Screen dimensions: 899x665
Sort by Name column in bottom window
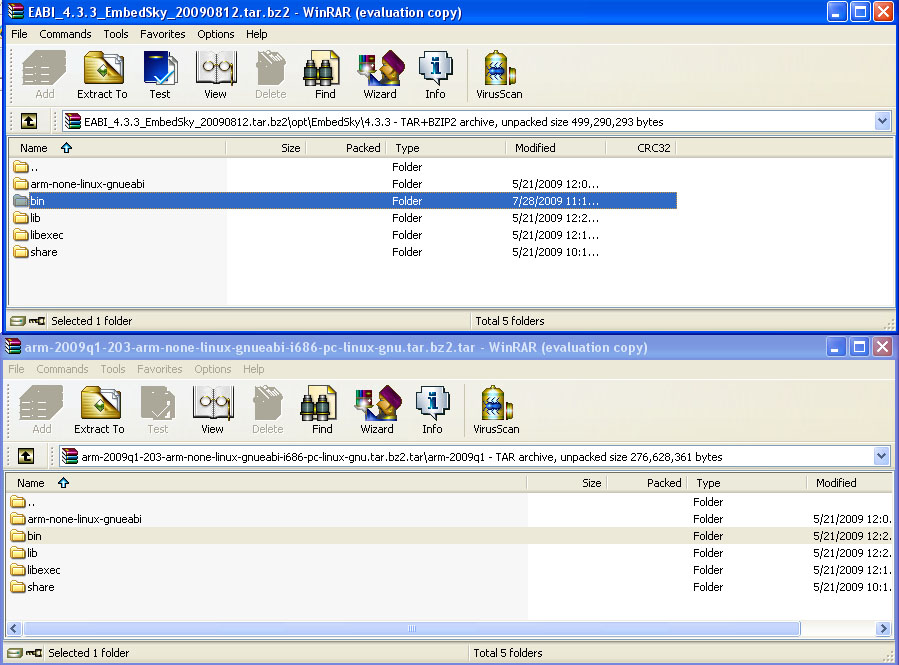pyautogui.click(x=266, y=483)
